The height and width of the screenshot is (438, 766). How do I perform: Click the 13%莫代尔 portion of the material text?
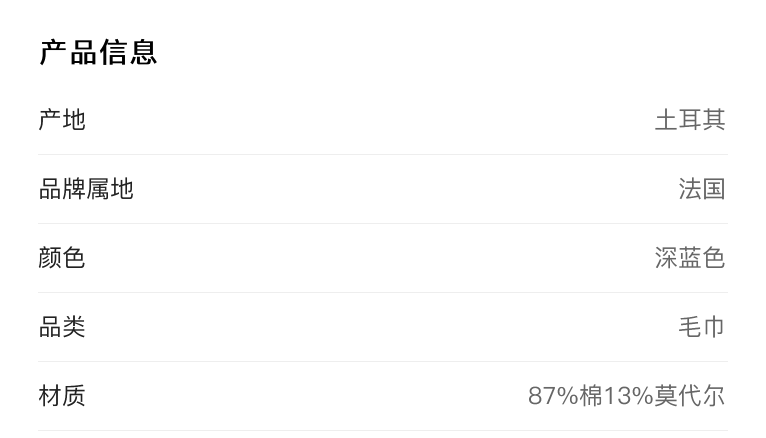[664, 396]
